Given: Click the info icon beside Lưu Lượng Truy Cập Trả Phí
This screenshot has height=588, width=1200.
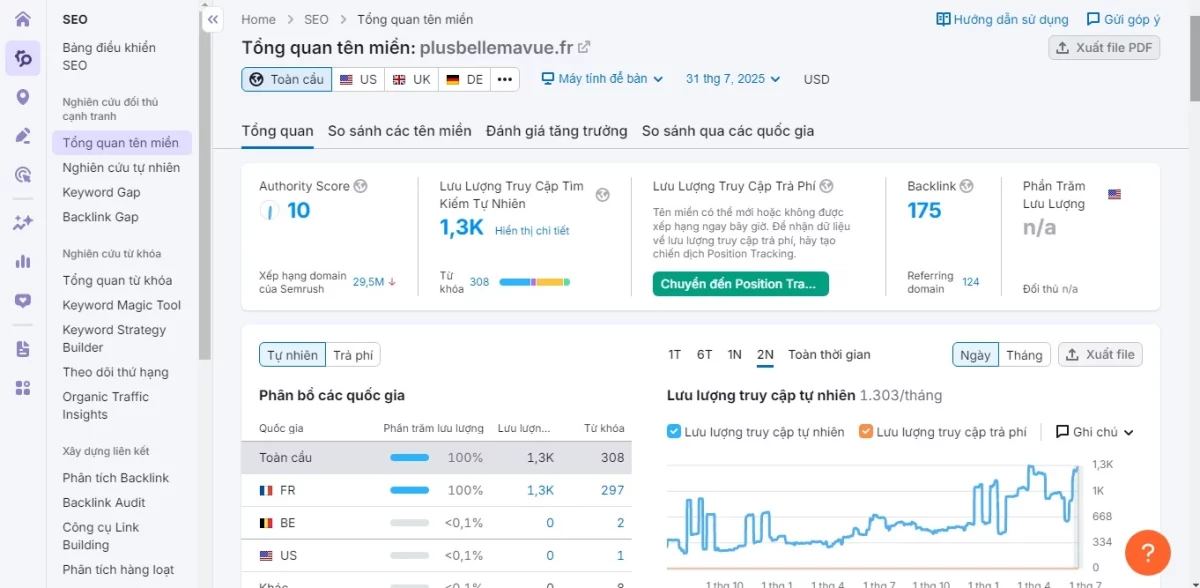Looking at the screenshot, I should [x=827, y=186].
